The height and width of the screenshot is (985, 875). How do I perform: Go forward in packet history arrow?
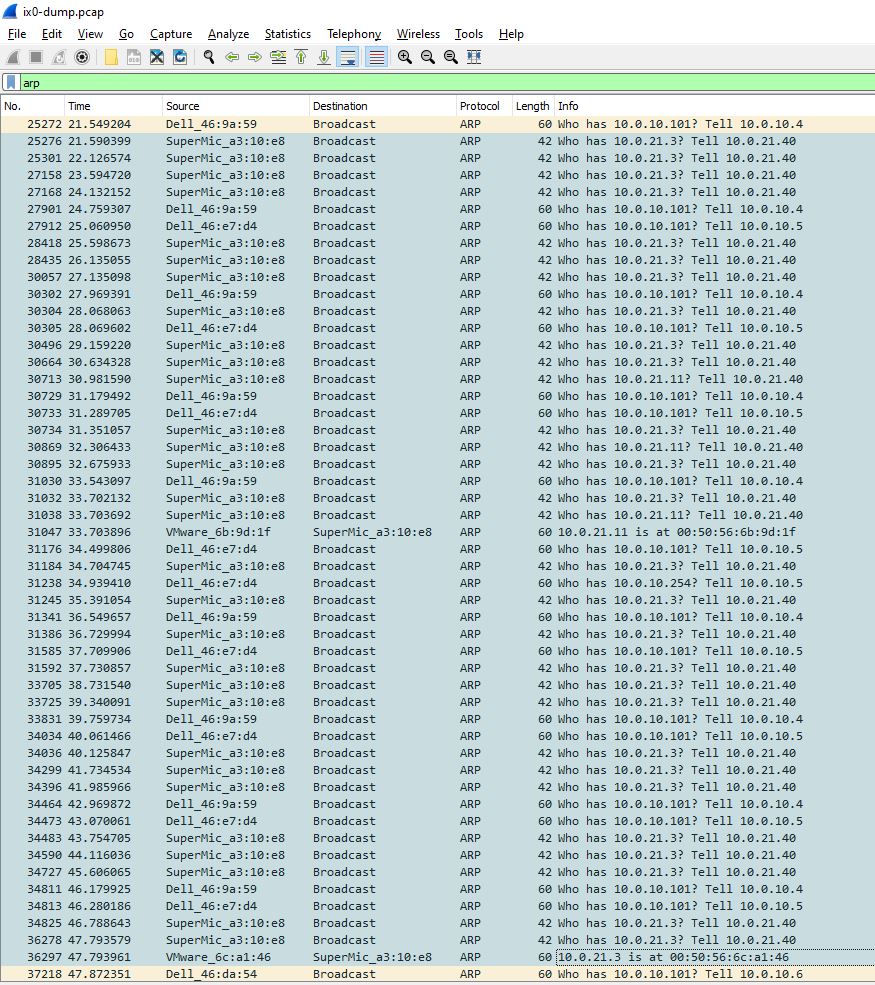point(254,58)
